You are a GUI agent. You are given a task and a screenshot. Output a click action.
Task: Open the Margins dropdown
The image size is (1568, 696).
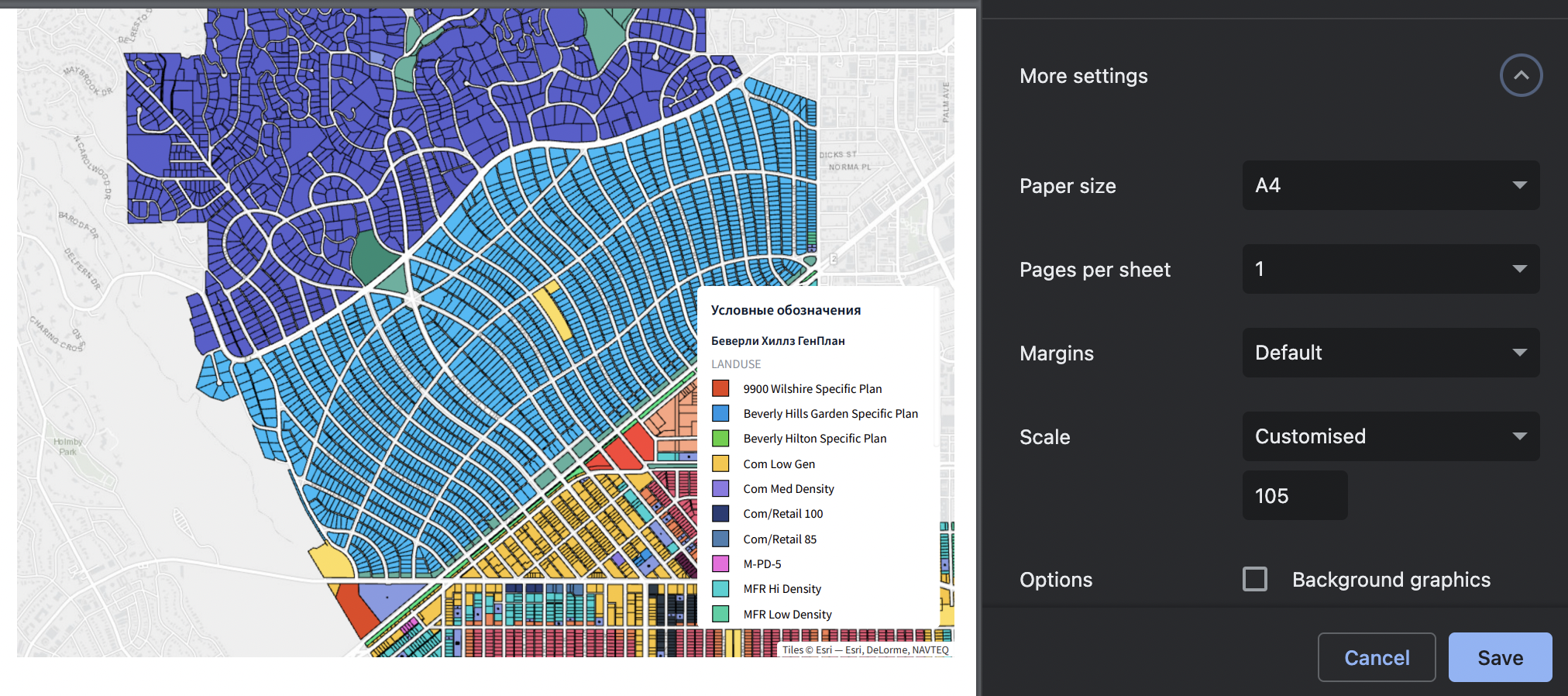[1390, 353]
